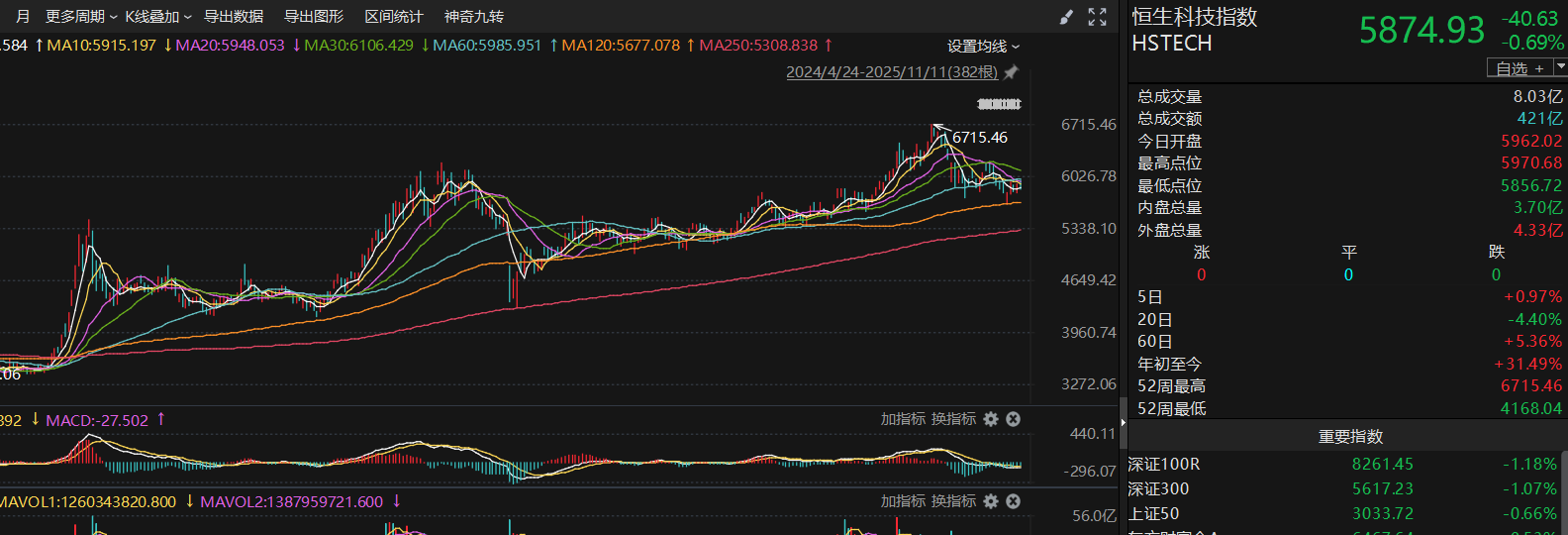The width and height of the screenshot is (1568, 535).
Task: Click the 2024/4/24-2025/11/11 date range link
Action: click(892, 72)
